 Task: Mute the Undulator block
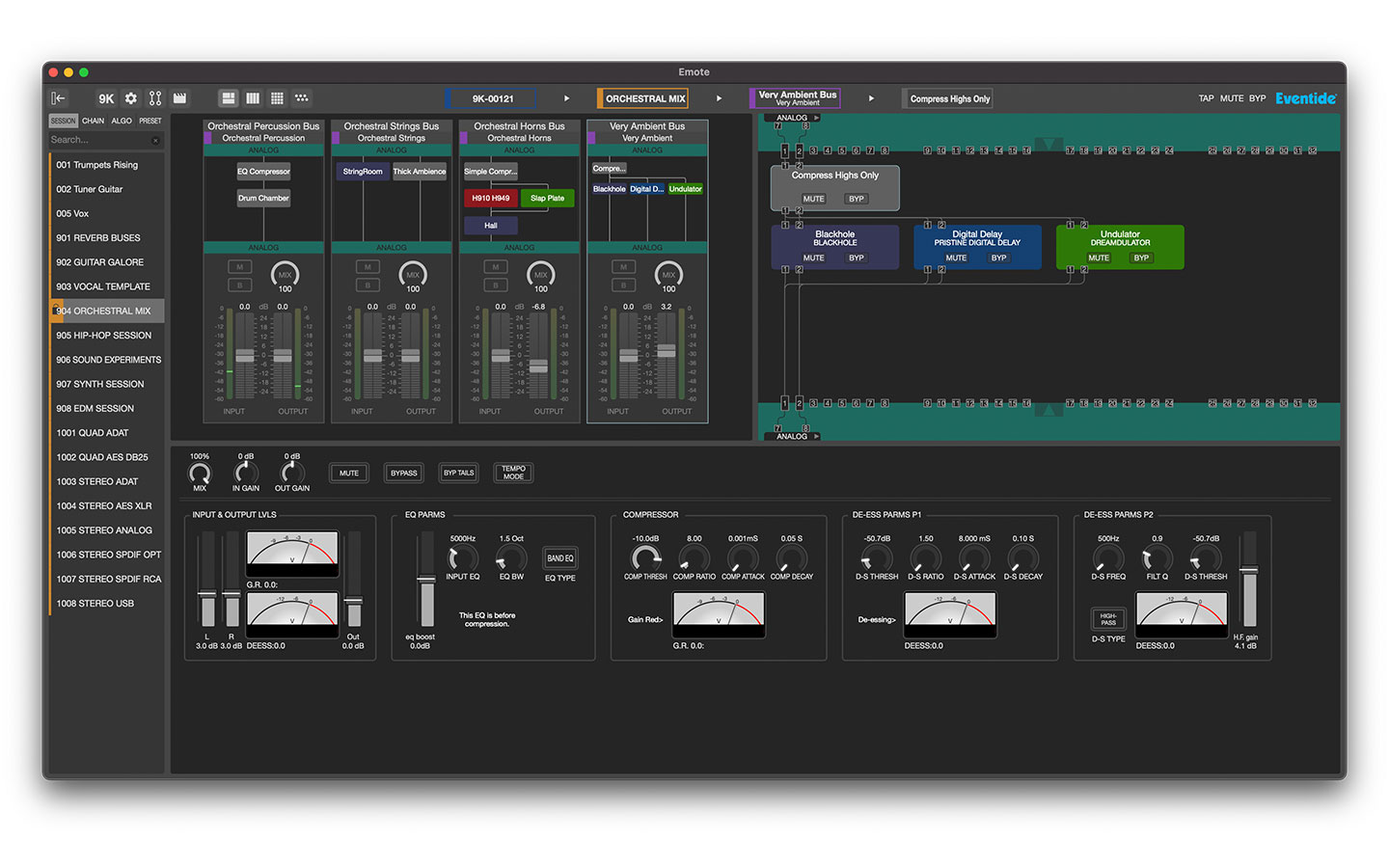[x=1099, y=258]
